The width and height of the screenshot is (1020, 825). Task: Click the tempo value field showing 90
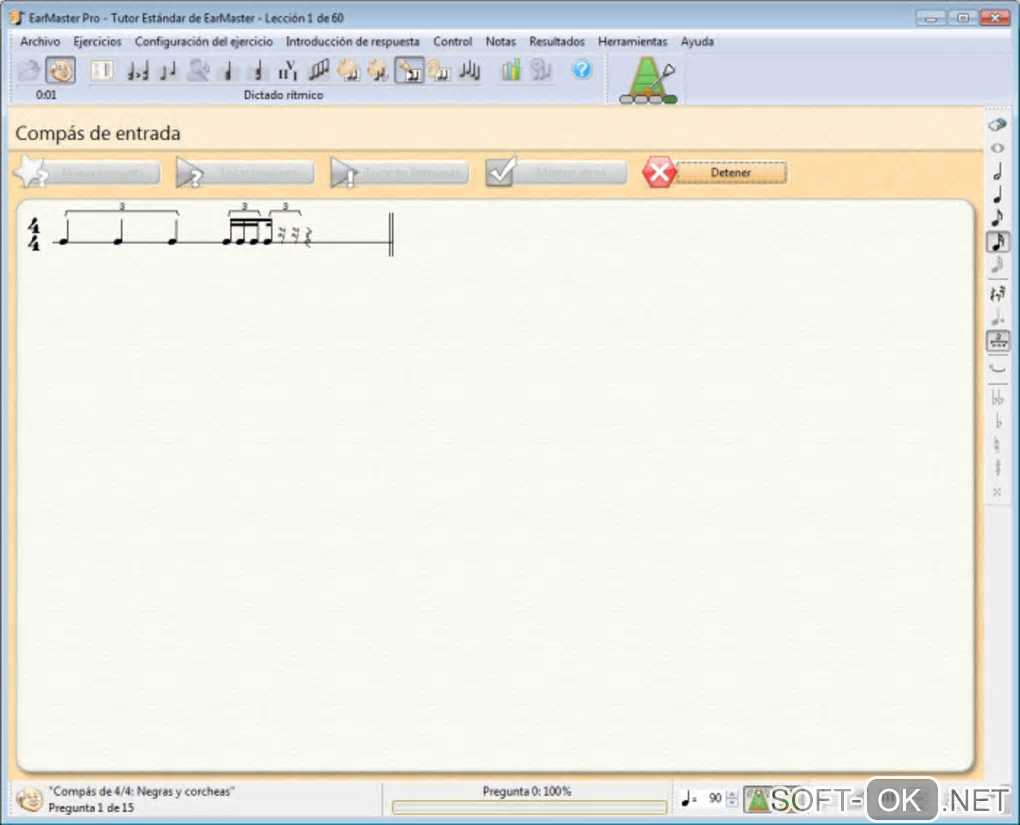[x=714, y=798]
